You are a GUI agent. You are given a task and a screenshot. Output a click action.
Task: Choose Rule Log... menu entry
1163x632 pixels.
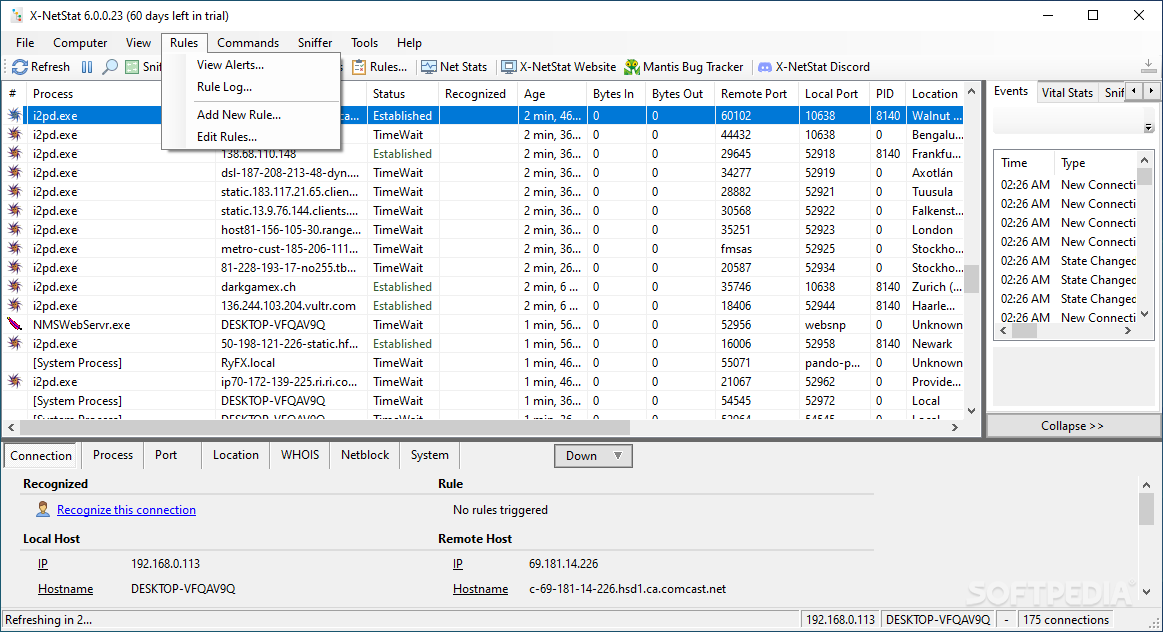(224, 87)
